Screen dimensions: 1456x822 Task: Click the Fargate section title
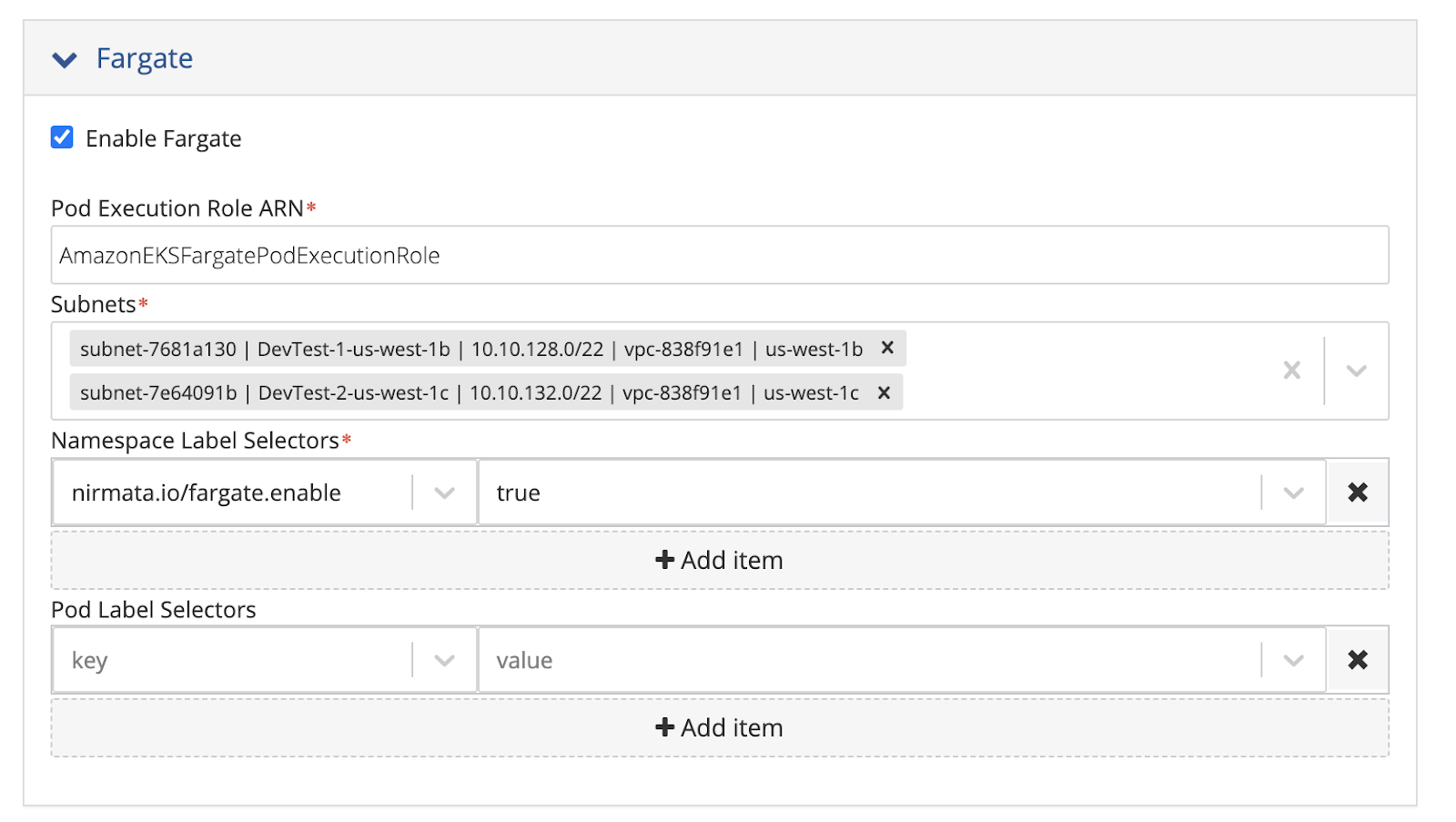pyautogui.click(x=145, y=58)
